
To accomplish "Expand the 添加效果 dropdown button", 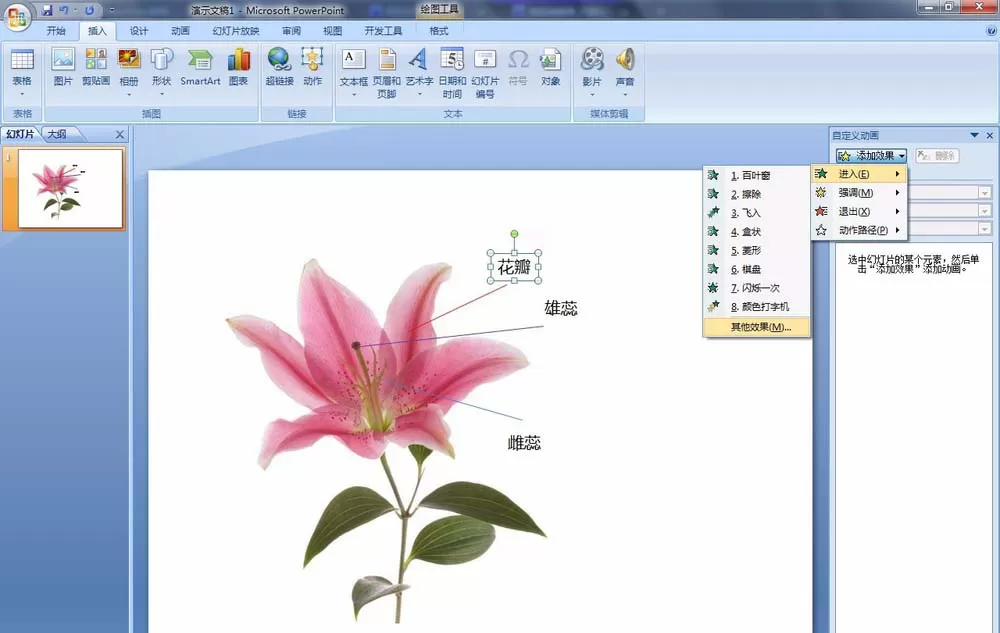I will point(871,156).
